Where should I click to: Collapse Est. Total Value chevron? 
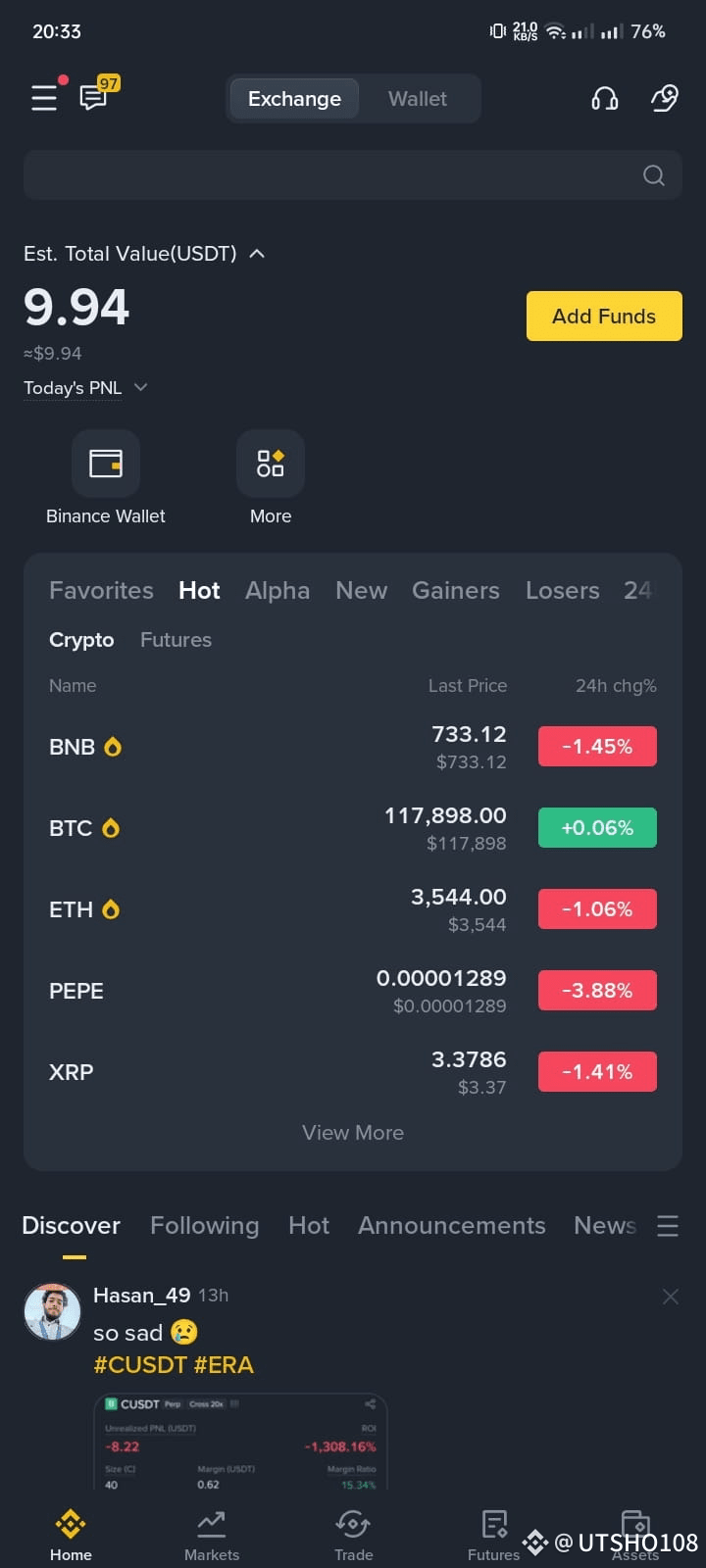coord(257,254)
